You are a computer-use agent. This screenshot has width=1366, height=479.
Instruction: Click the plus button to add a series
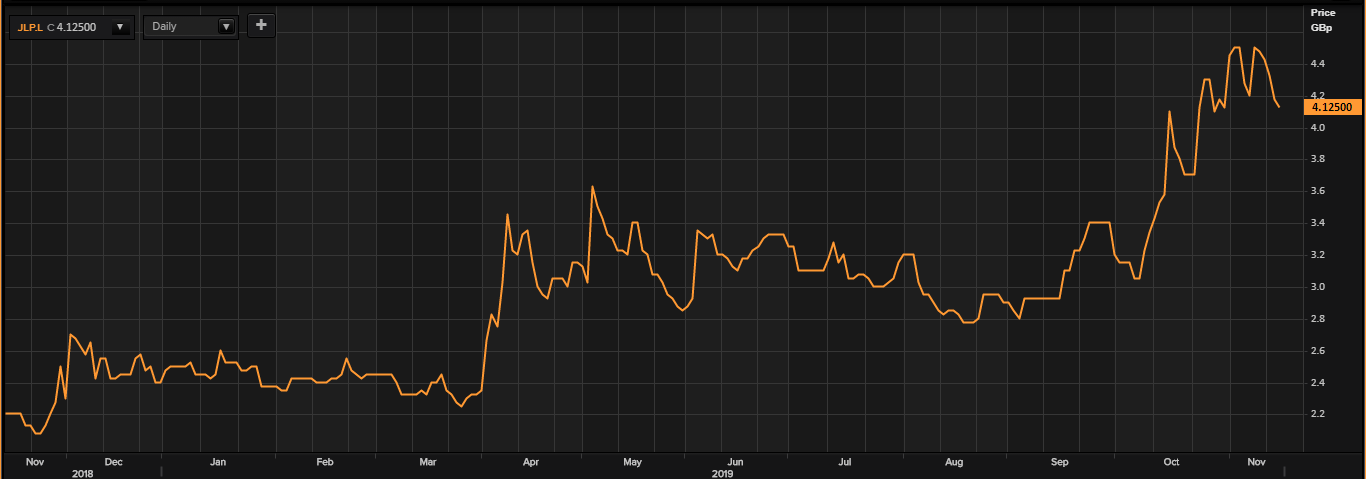click(261, 25)
